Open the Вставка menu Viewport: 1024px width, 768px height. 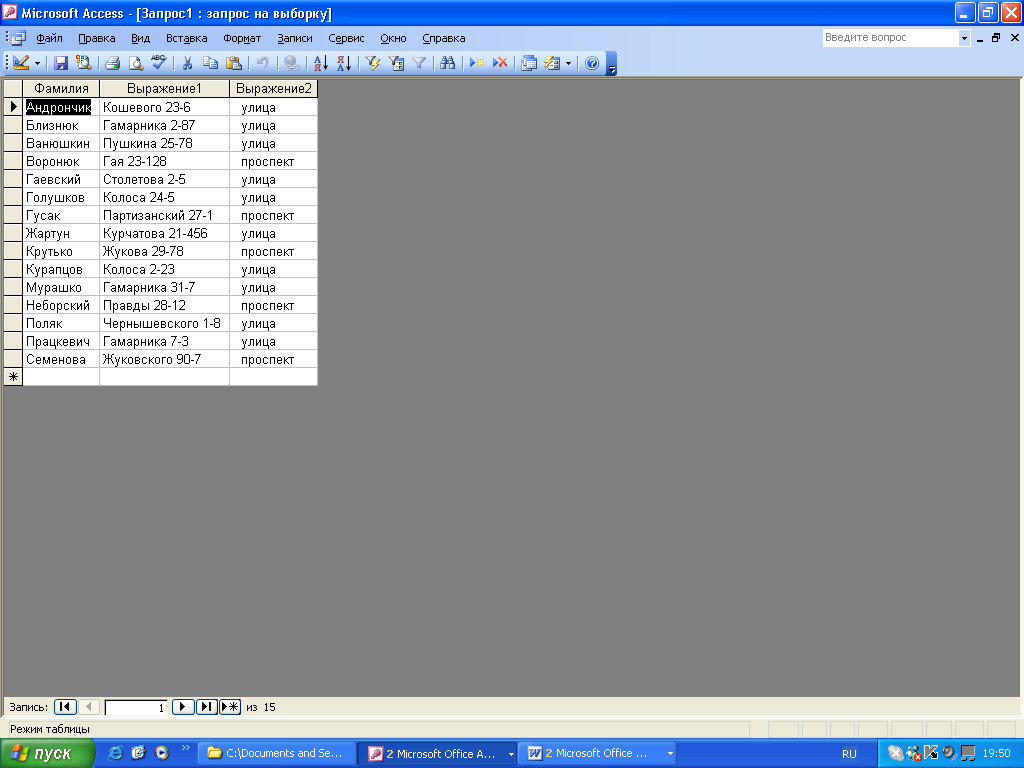(x=187, y=38)
